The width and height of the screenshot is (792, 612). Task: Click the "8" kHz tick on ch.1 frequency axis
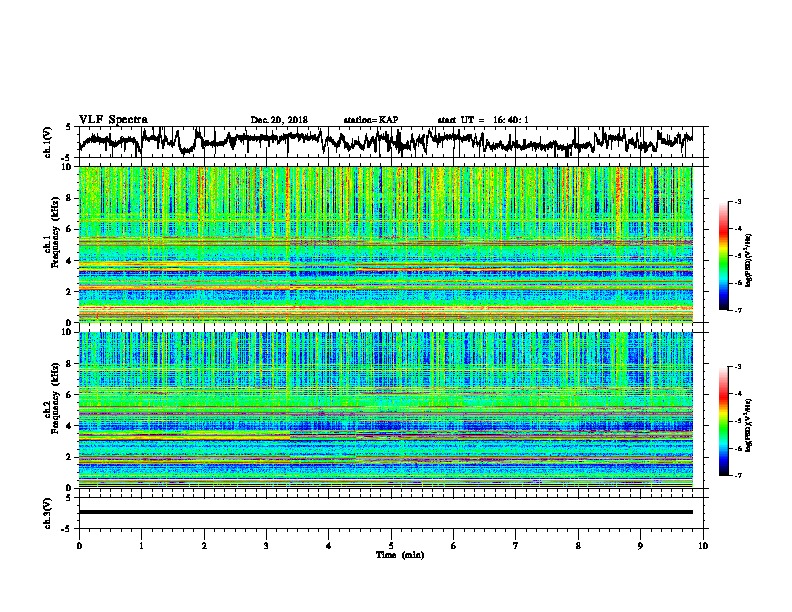tap(71, 198)
